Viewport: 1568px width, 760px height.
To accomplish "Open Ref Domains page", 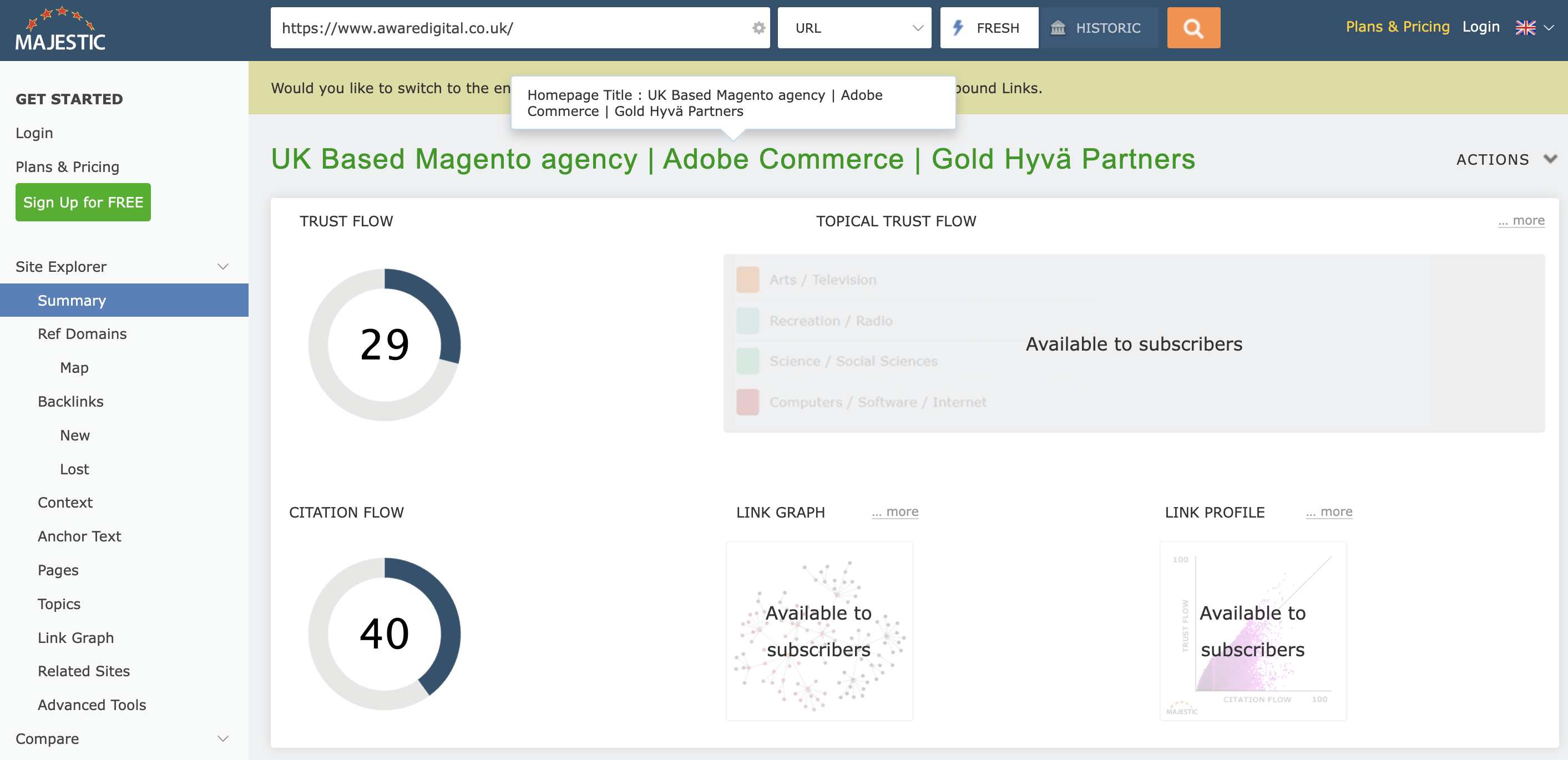I will pos(82,333).
